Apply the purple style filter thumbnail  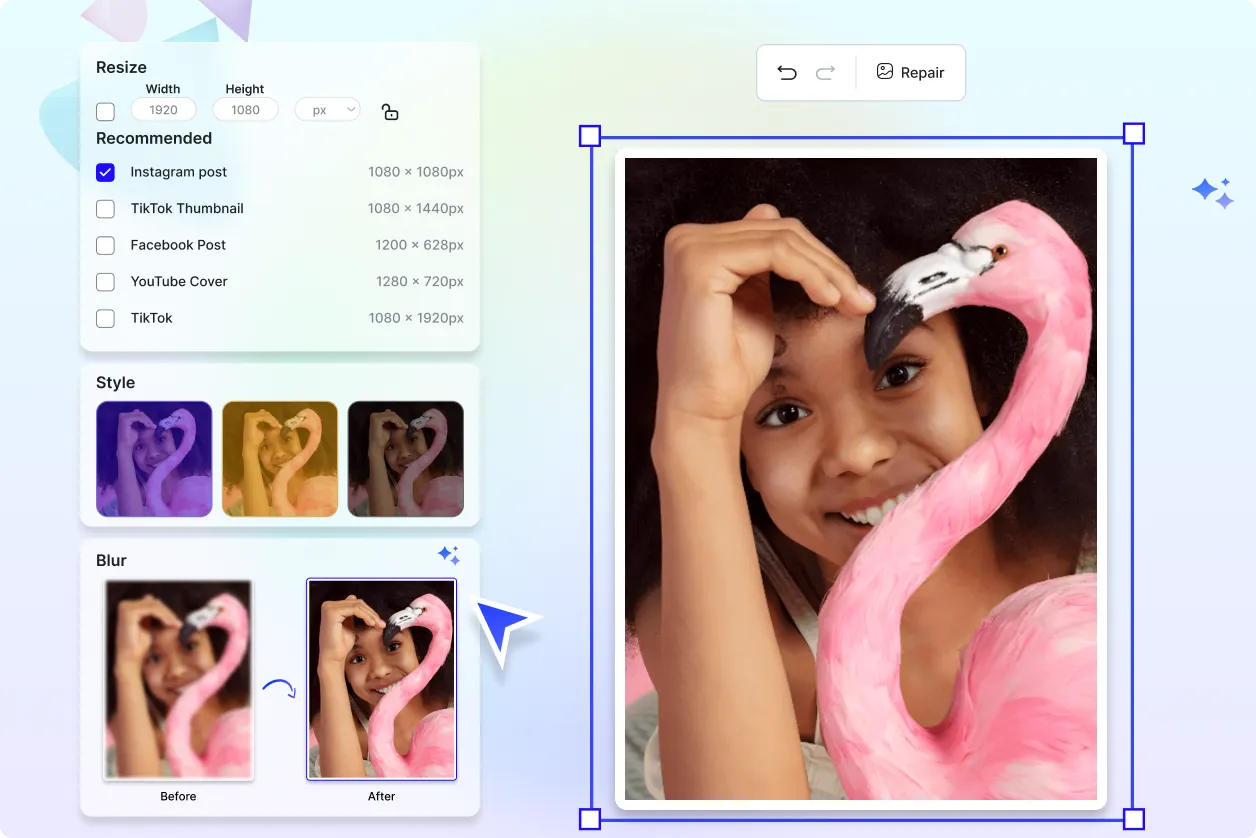[x=154, y=459]
